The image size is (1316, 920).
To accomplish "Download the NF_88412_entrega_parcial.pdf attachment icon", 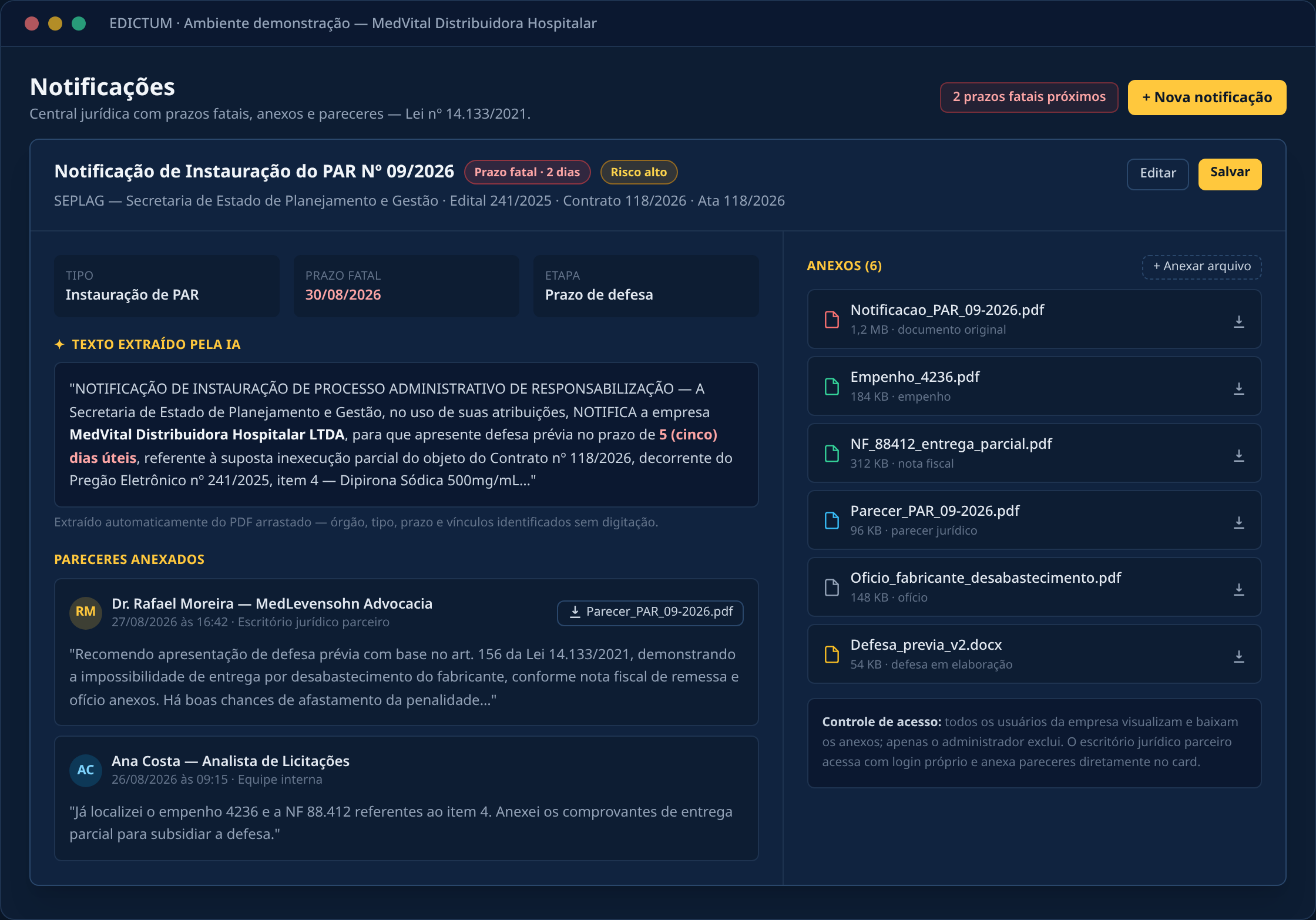I will pos(1238,455).
